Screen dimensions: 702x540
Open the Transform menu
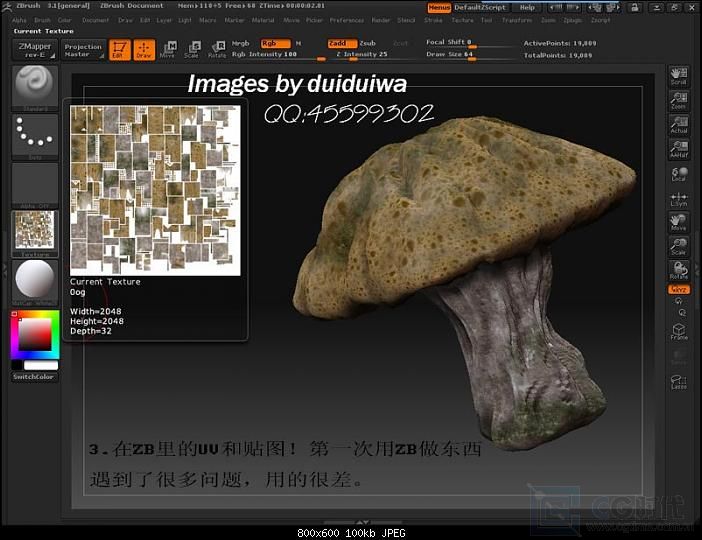point(517,20)
